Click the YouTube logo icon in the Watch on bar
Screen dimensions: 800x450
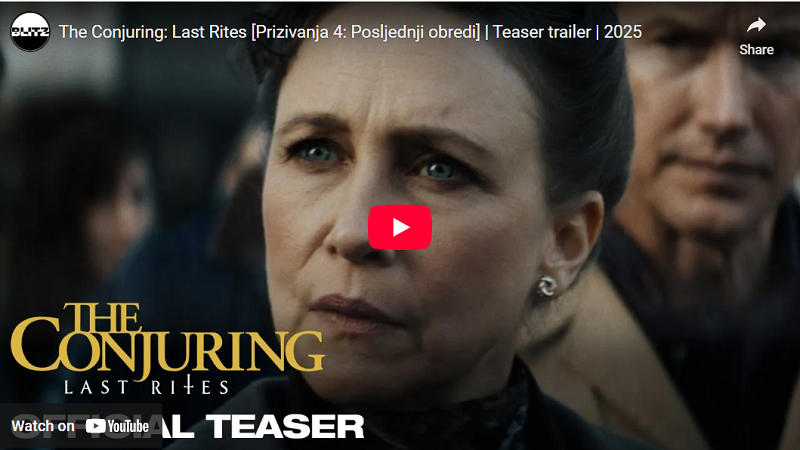(x=95, y=426)
